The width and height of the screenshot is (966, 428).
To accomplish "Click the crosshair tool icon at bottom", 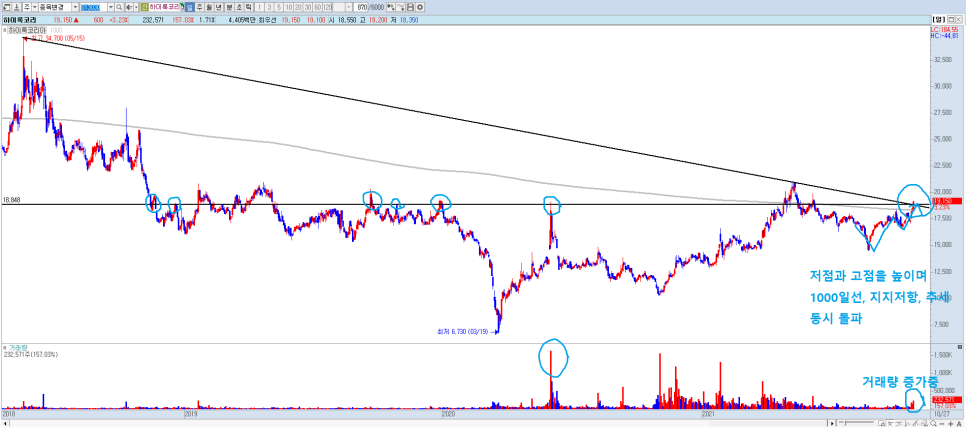I will pyautogui.click(x=890, y=423).
